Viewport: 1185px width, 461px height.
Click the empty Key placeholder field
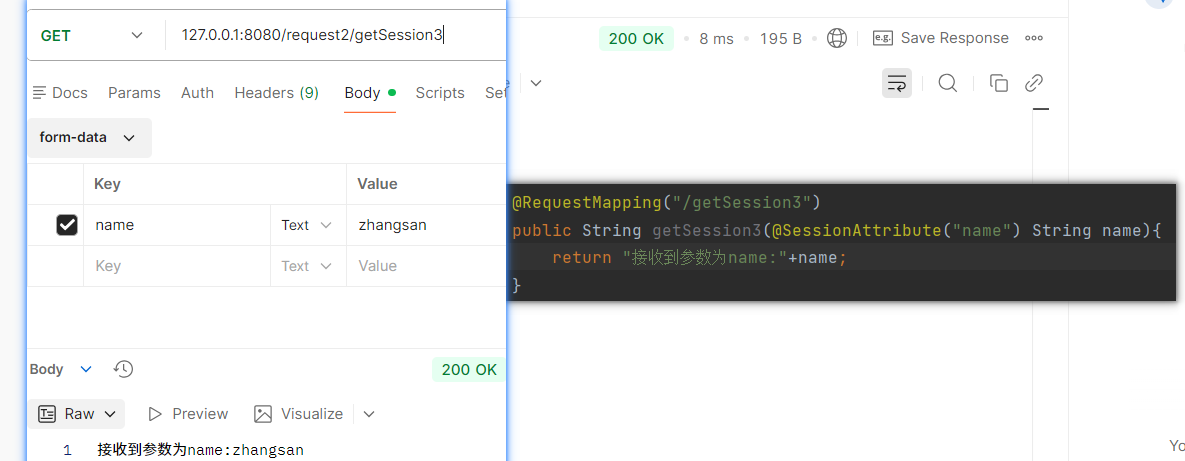point(177,266)
